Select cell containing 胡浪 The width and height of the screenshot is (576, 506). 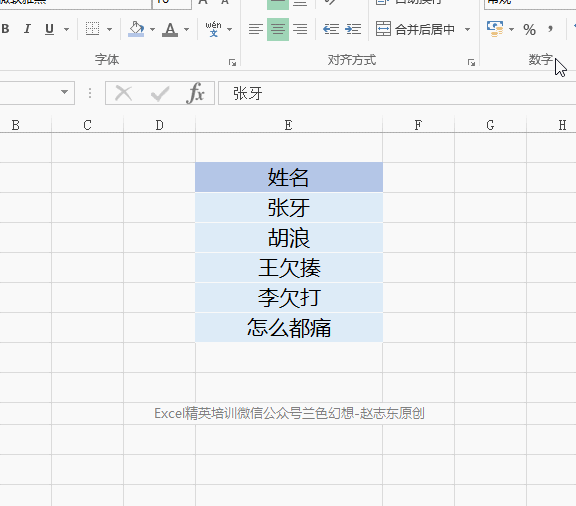click(289, 238)
